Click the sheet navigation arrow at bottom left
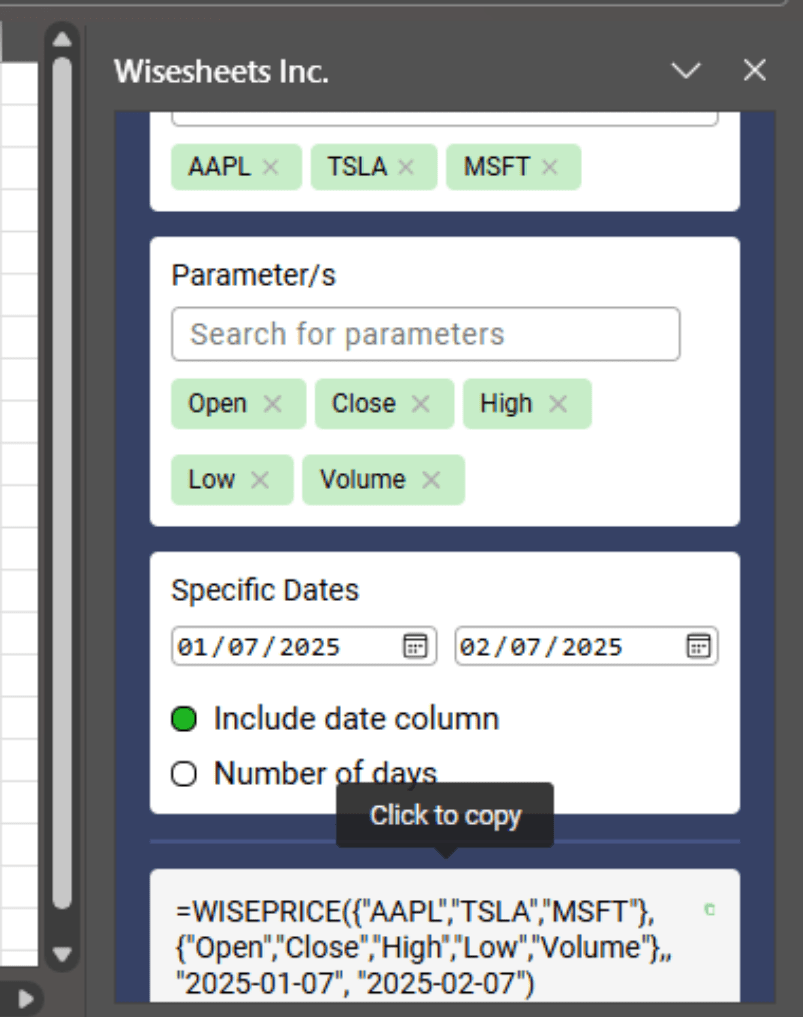 coord(24,998)
